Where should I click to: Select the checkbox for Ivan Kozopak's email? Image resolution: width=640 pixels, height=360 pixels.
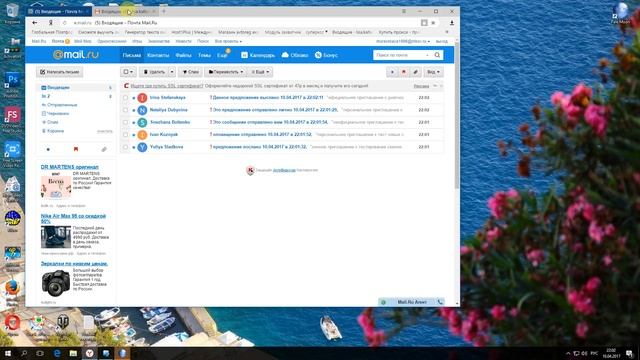click(x=125, y=134)
